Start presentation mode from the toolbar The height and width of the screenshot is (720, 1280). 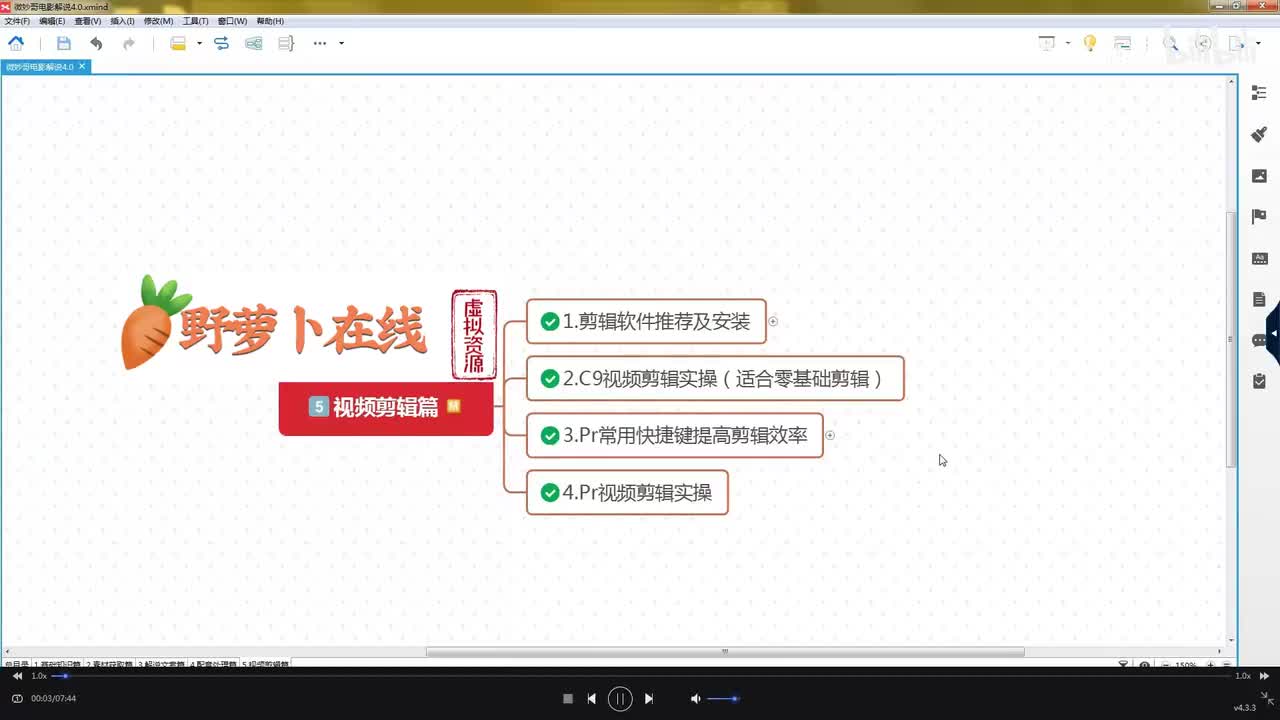tap(1047, 43)
